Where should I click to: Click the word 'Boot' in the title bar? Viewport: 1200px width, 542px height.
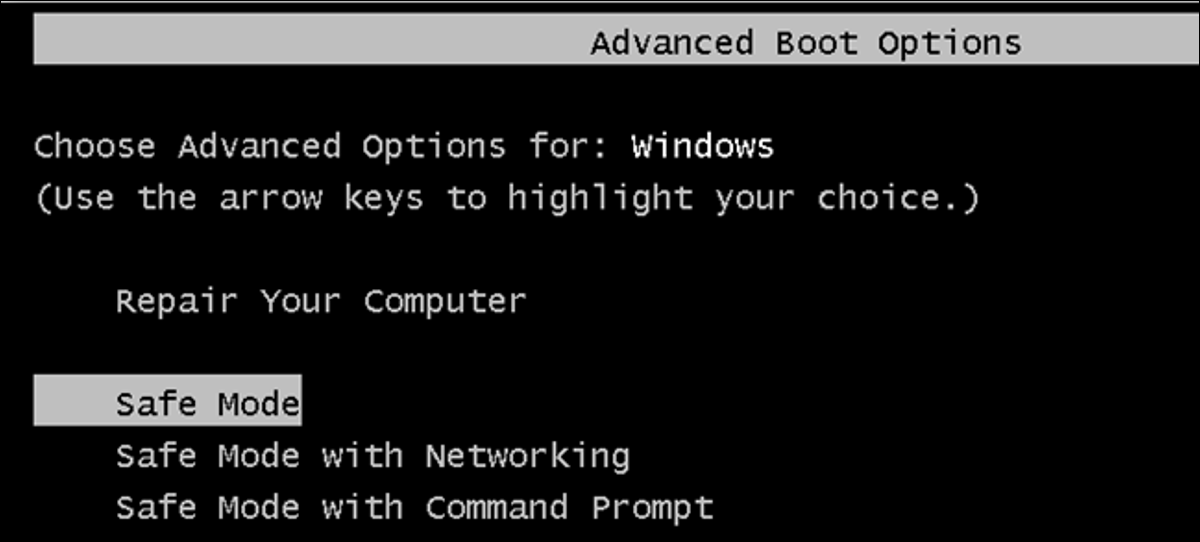coord(815,43)
